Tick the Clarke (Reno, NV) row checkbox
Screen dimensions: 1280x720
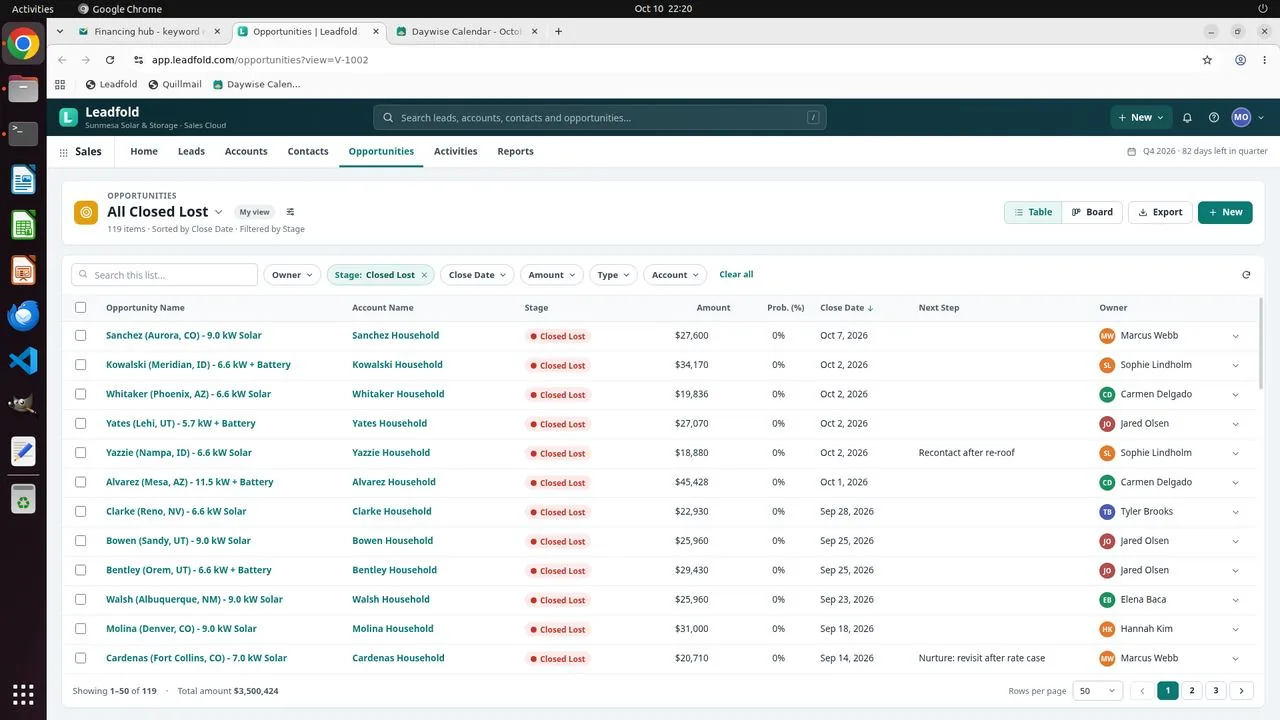tap(81, 512)
